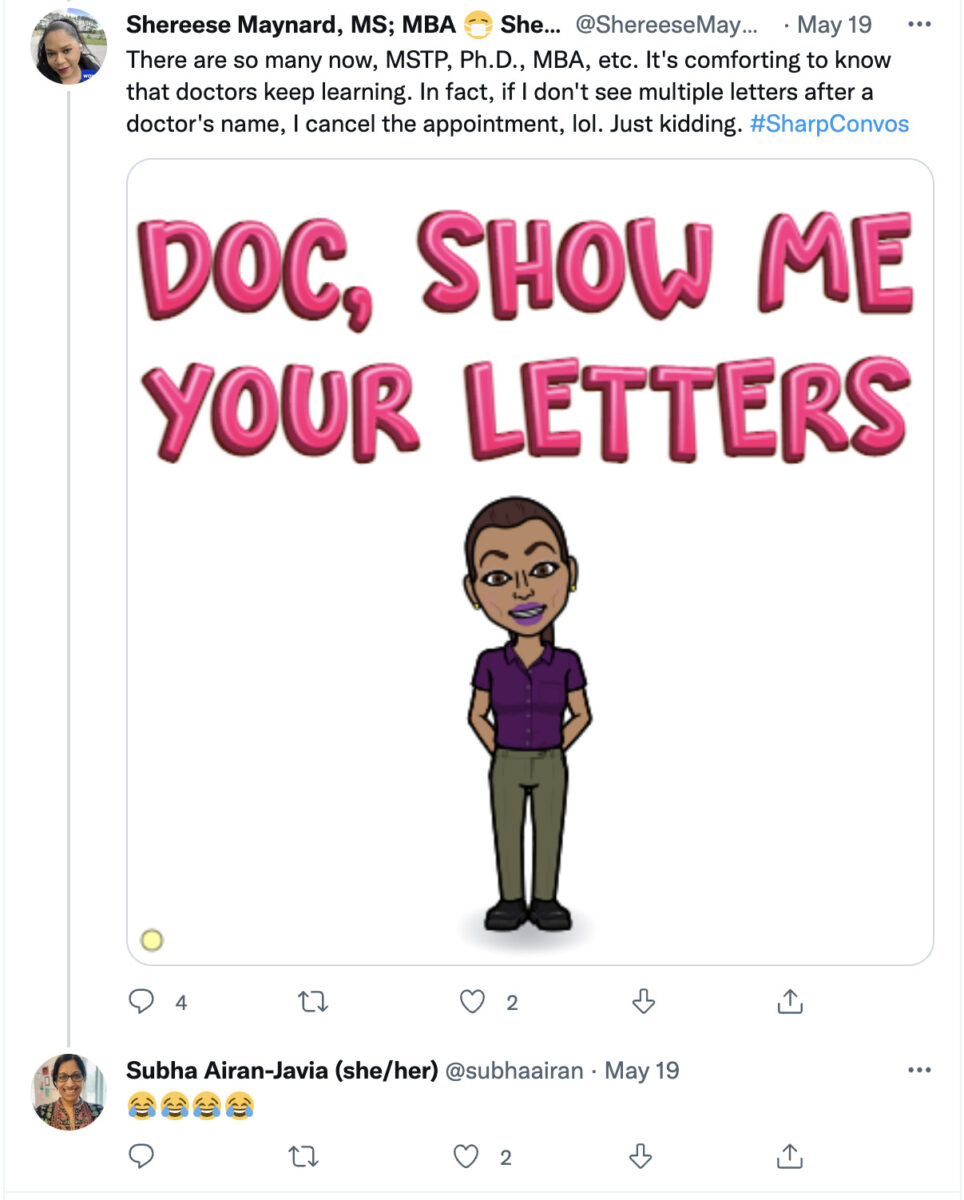Like Subha Airan-Javia's laughing reply
The height and width of the screenshot is (1200, 964).
[x=467, y=1157]
